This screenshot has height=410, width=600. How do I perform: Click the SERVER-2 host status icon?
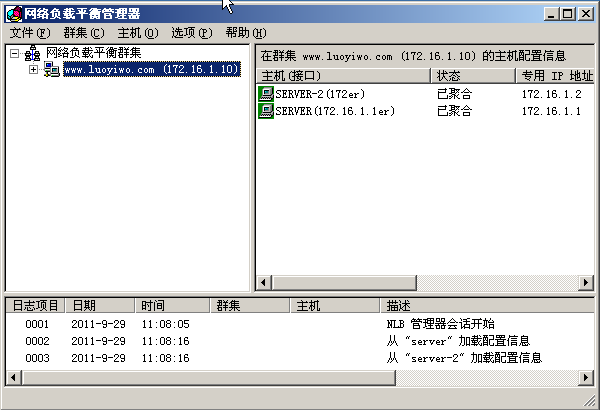pos(266,94)
